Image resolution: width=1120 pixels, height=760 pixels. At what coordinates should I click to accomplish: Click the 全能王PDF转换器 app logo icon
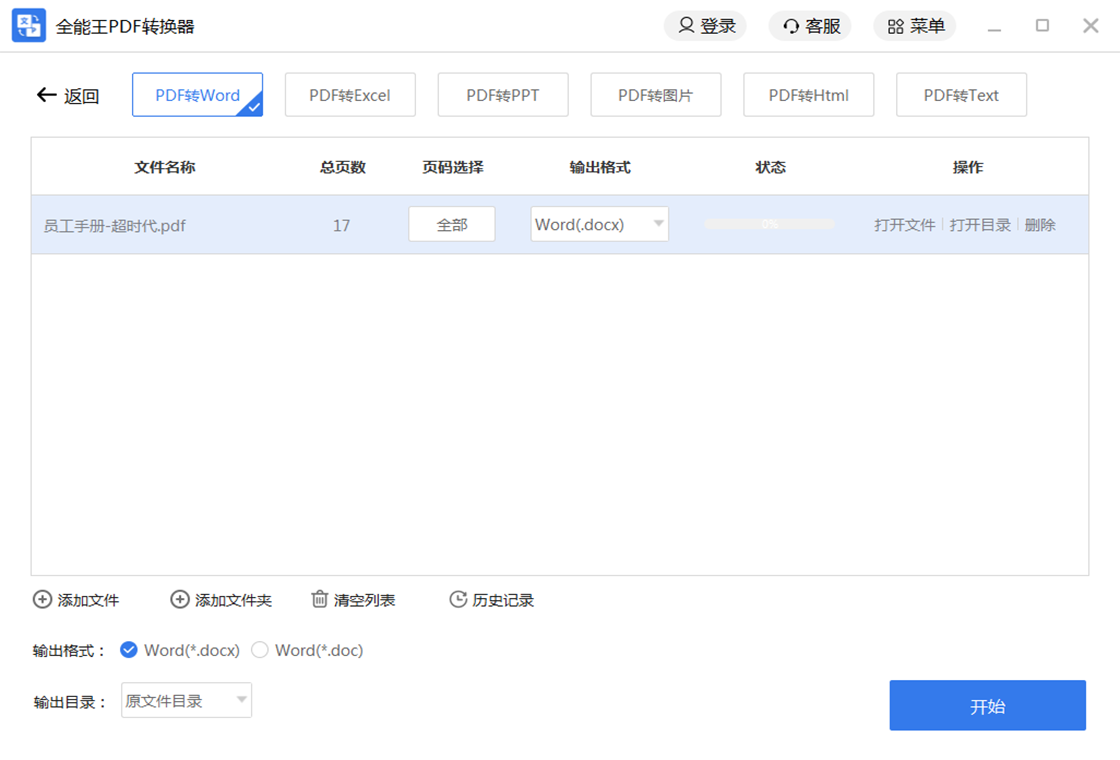tap(28, 26)
